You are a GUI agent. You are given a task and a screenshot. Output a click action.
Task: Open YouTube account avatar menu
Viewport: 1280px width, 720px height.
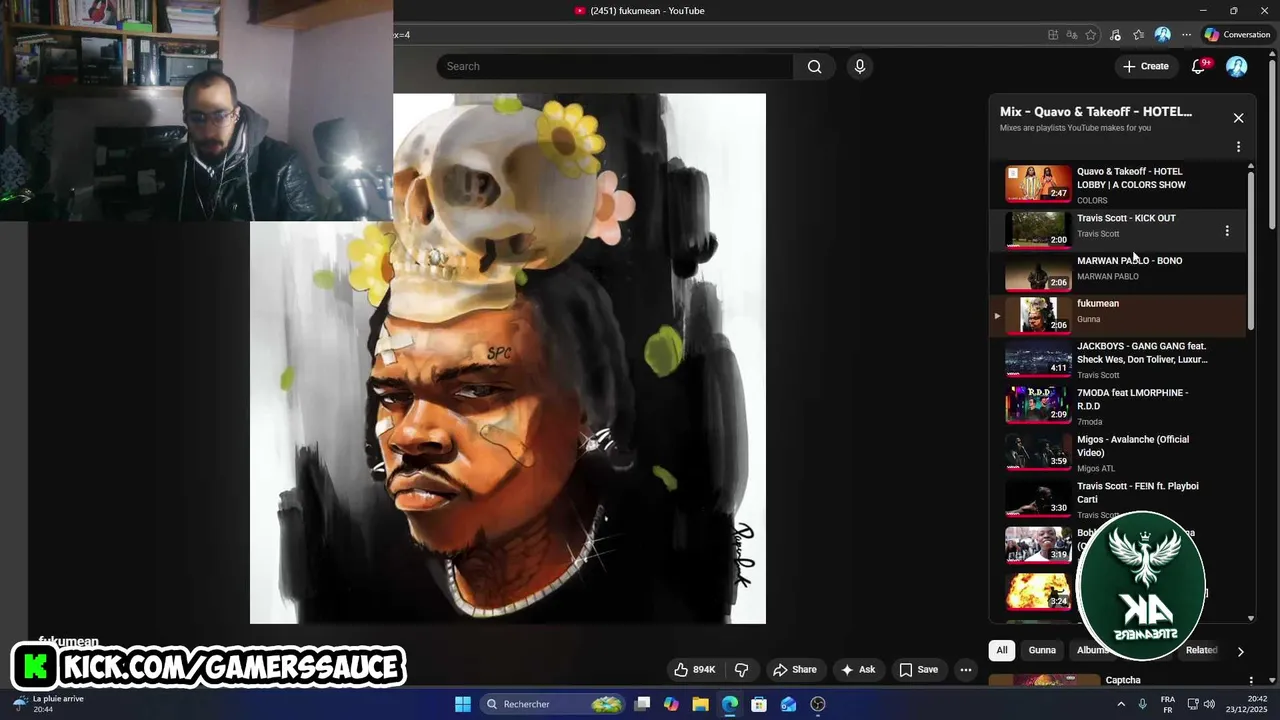pos(1237,66)
